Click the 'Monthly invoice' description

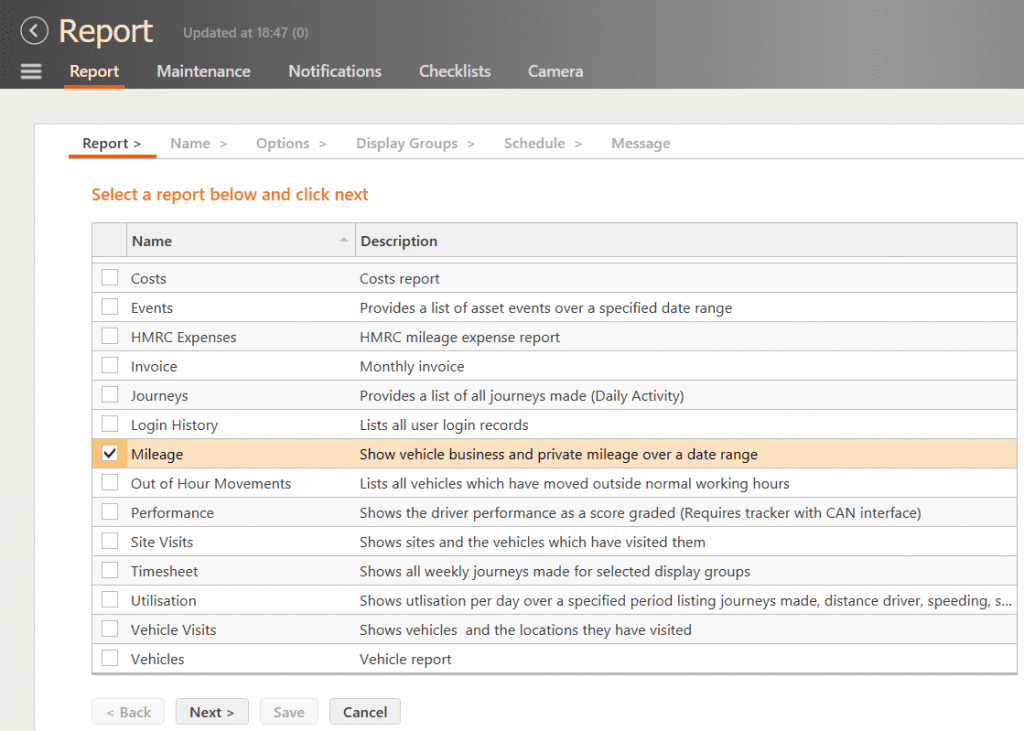click(412, 366)
